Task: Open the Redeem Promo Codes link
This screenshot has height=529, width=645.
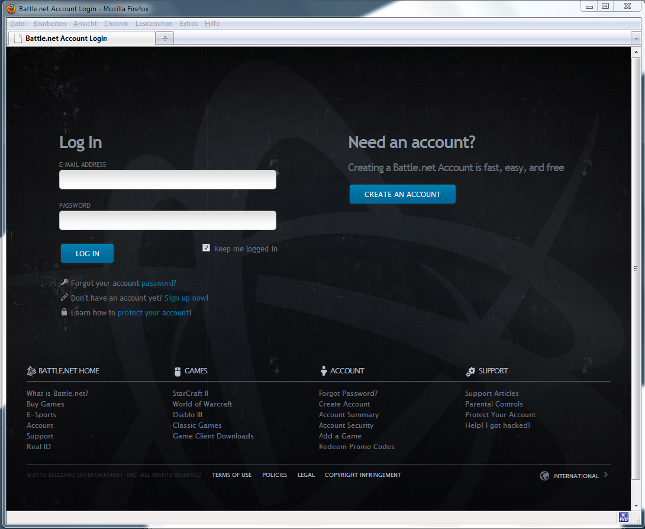Action: (357, 447)
